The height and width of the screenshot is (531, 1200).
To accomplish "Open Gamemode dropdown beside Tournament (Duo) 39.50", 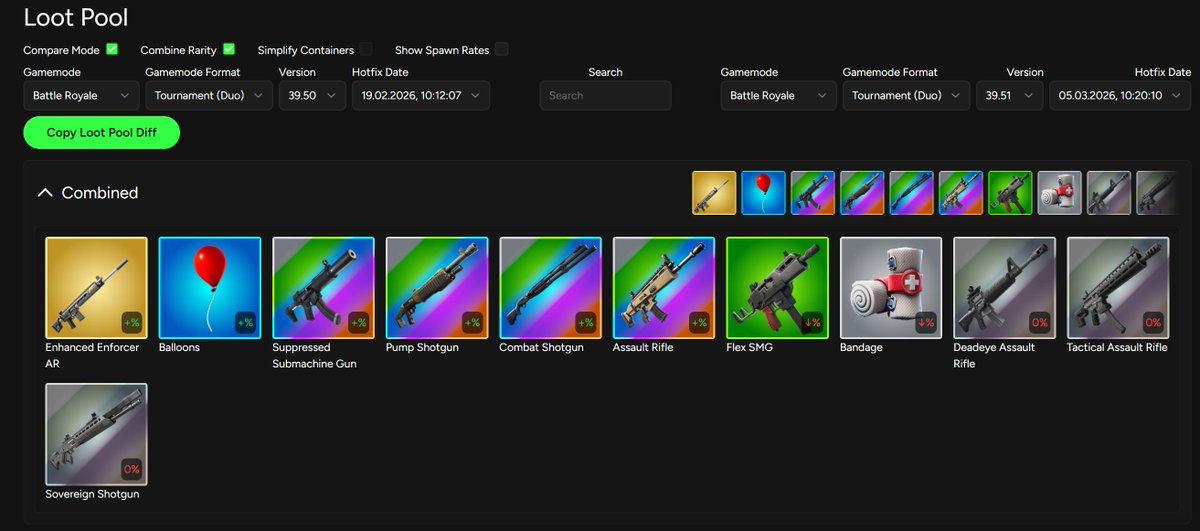I will click(81, 95).
